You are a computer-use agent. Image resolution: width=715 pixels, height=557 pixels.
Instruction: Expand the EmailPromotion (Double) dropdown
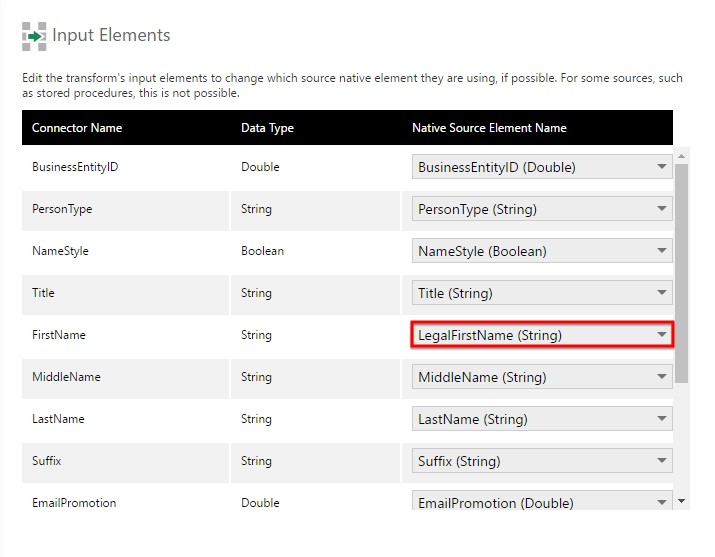click(541, 502)
